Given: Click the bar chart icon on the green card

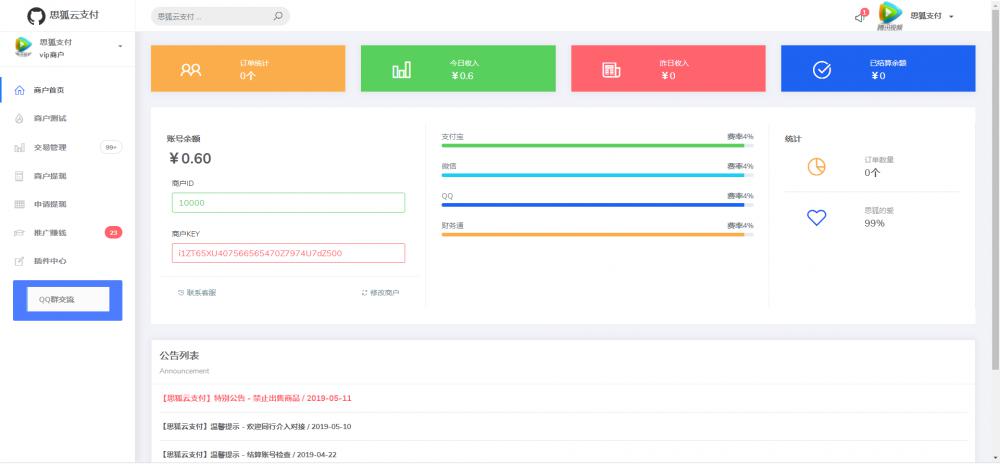Looking at the screenshot, I should coord(401,69).
